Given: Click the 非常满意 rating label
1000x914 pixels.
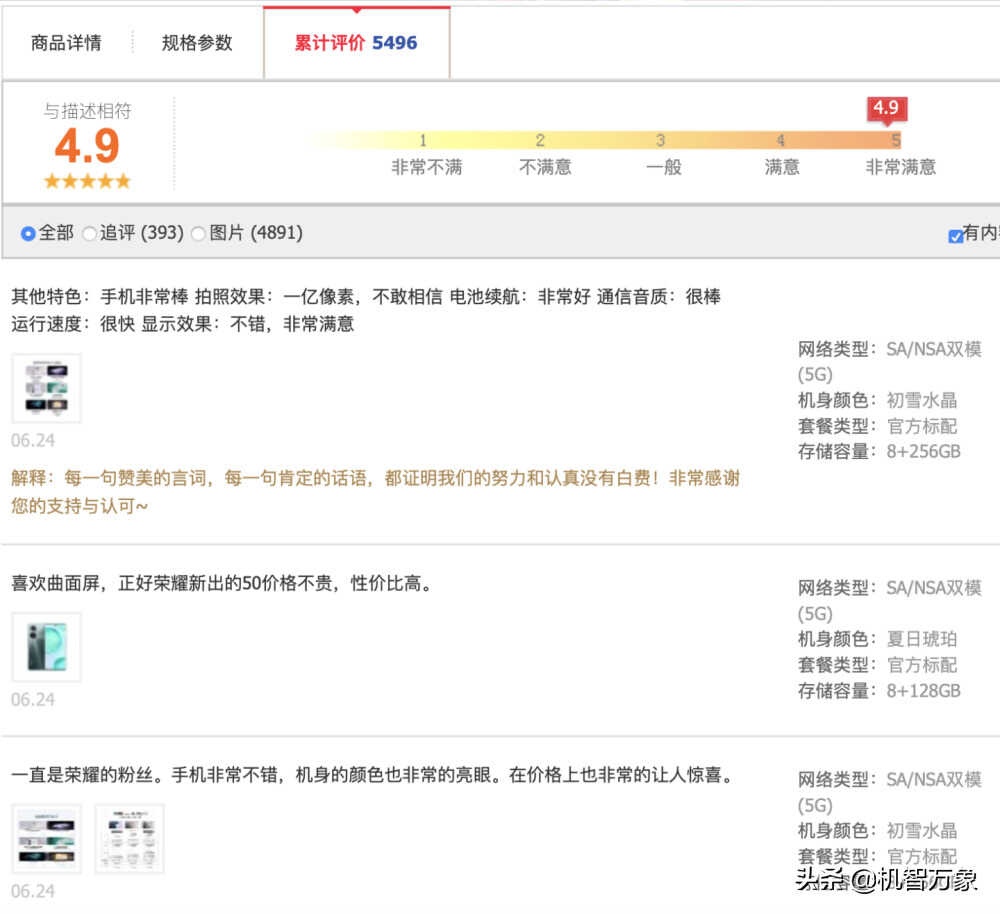Looking at the screenshot, I should pyautogui.click(x=900, y=167).
